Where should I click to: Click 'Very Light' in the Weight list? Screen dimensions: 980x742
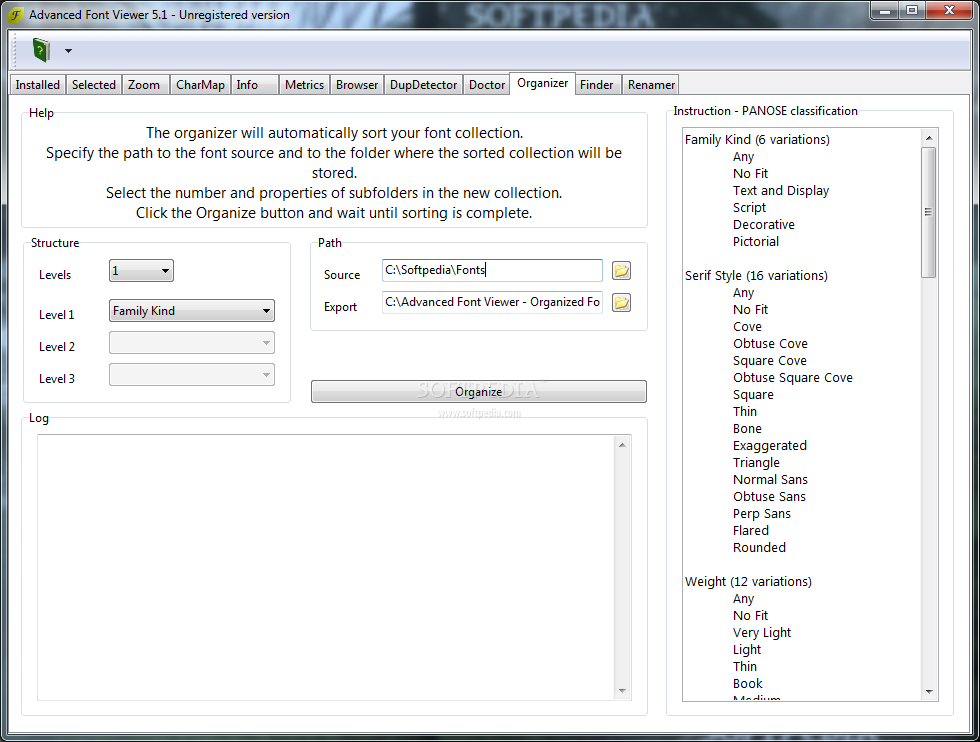click(x=761, y=633)
